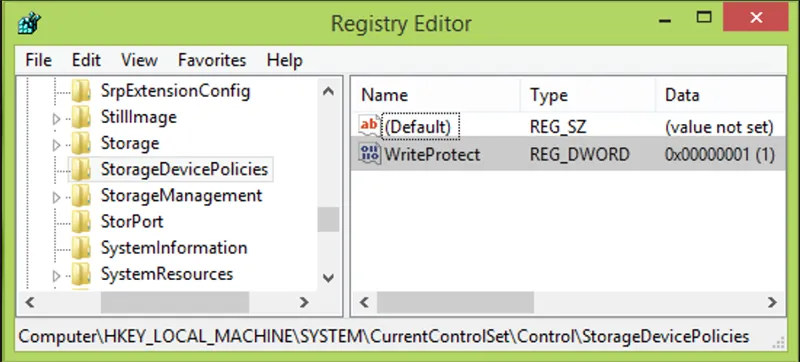Click the values pane horizontal scrollbar thumb
Screen dimensions: 800x362
[455, 302]
